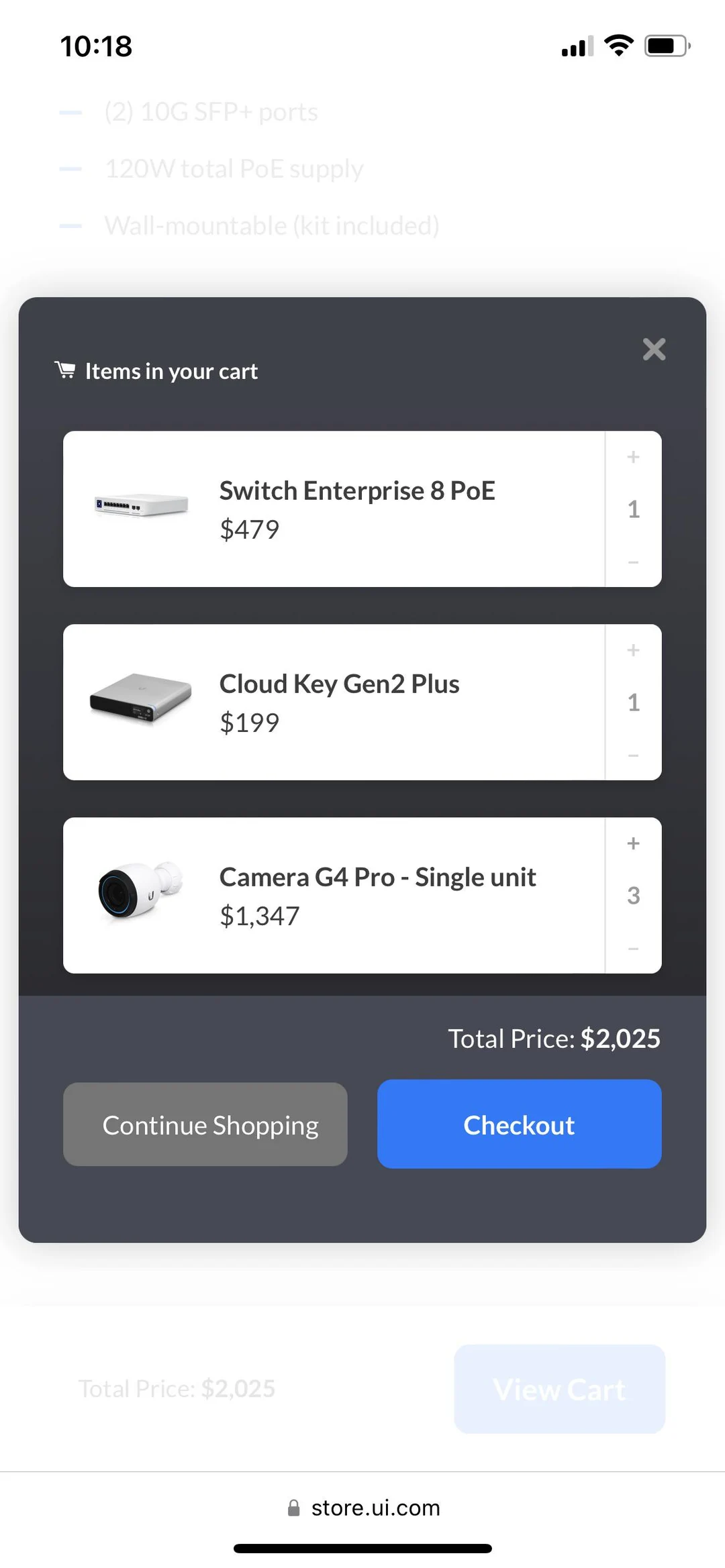This screenshot has height=1568, width=725.
Task: Click the padlock icon near store.ui.com
Action: pos(293,1508)
